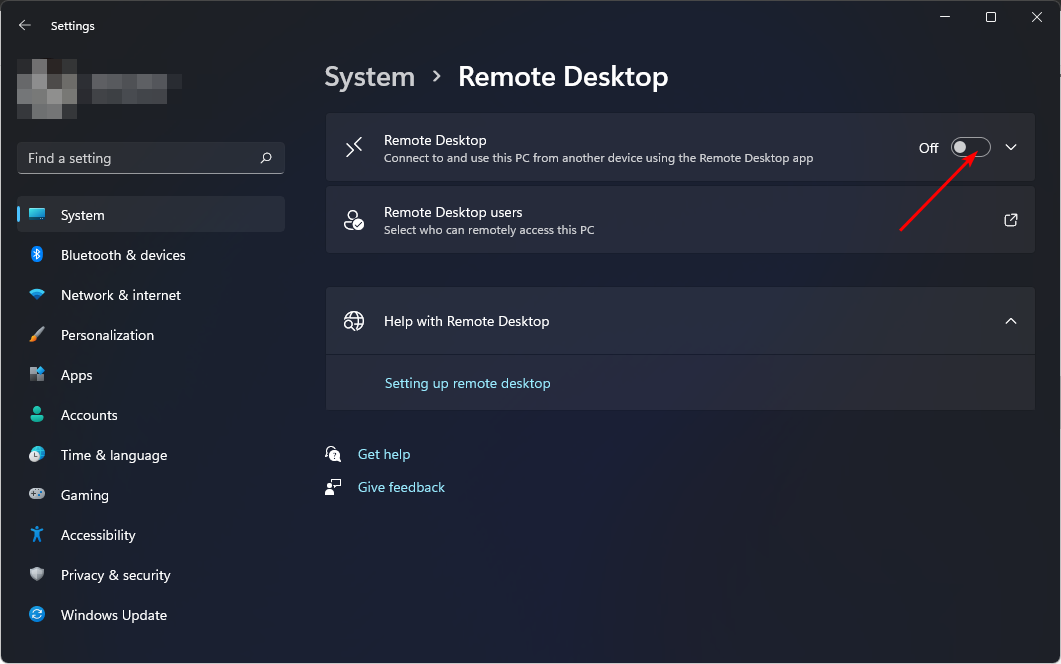
Task: Open Network & internet settings
Action: pos(151,294)
